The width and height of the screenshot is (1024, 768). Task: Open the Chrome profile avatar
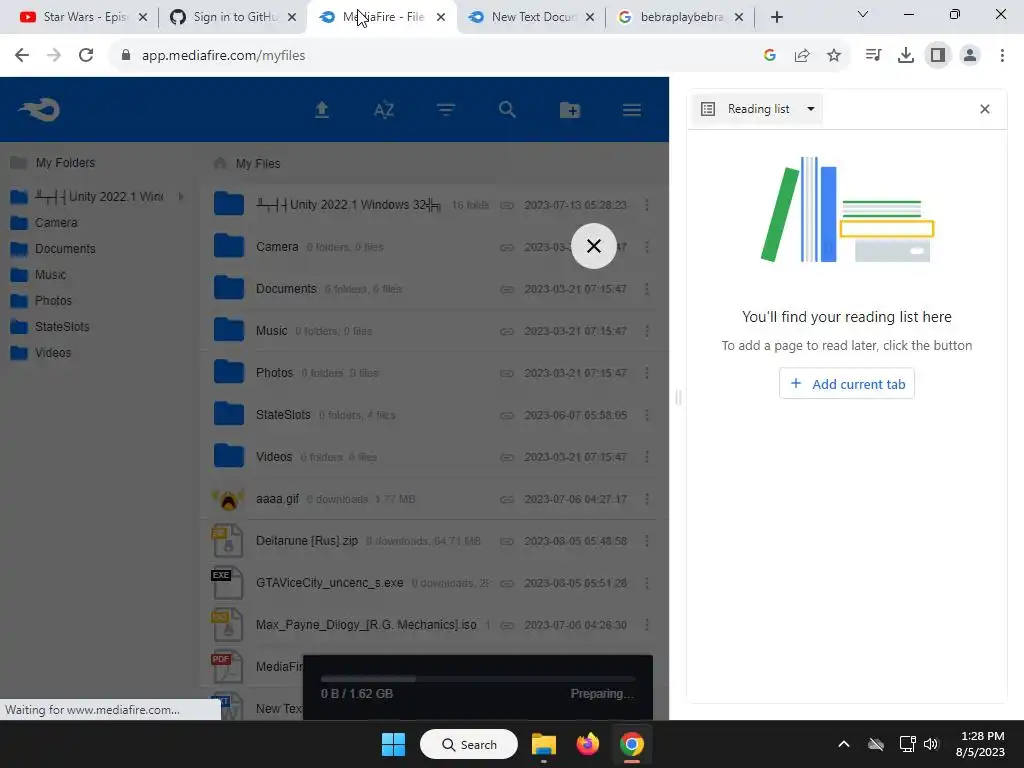(970, 56)
